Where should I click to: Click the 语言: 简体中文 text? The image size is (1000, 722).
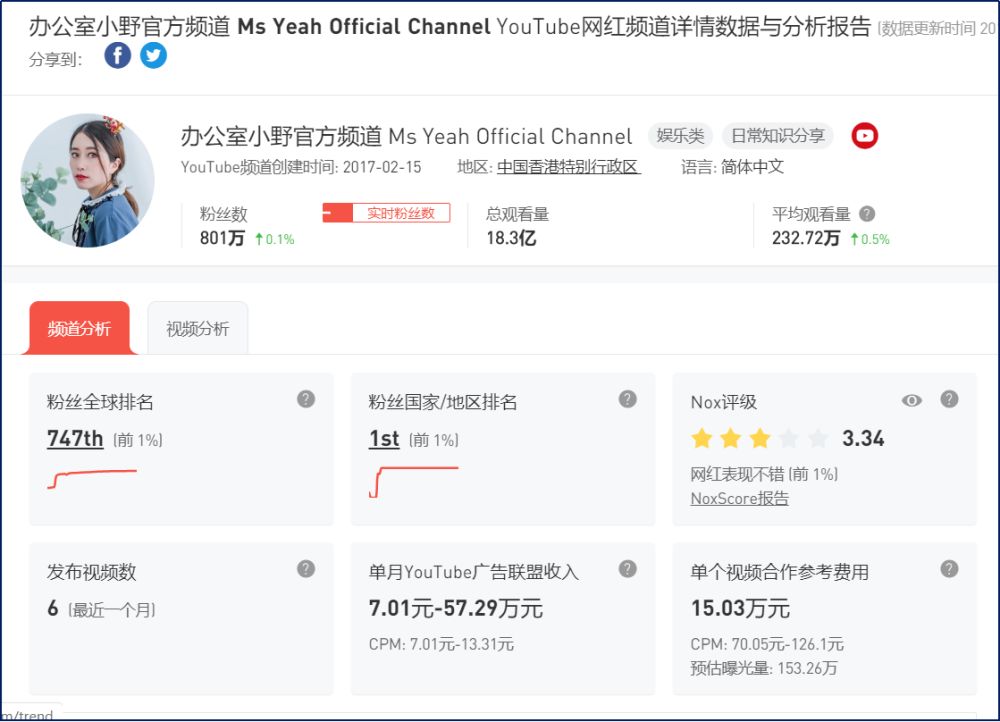(732, 167)
